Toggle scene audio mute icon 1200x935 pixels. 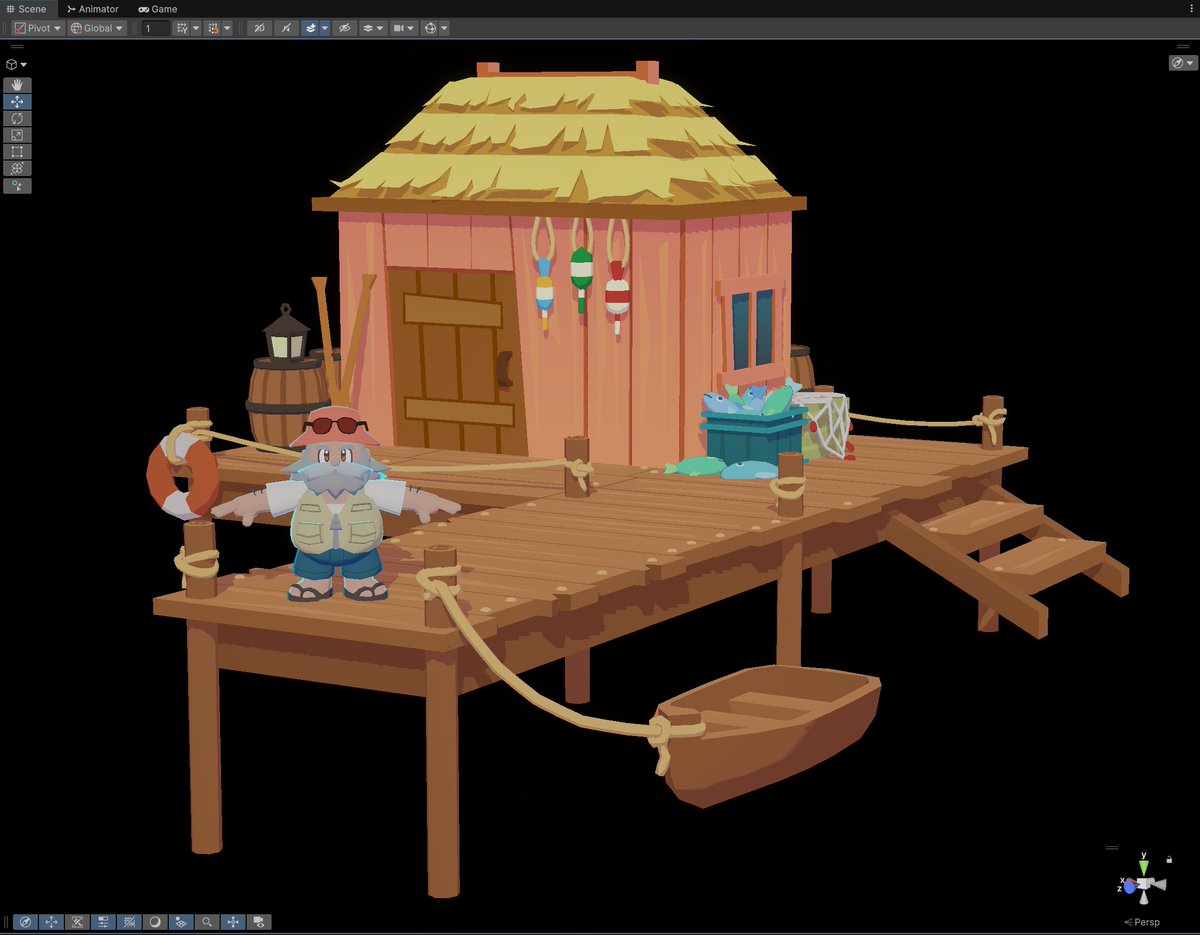(x=286, y=28)
